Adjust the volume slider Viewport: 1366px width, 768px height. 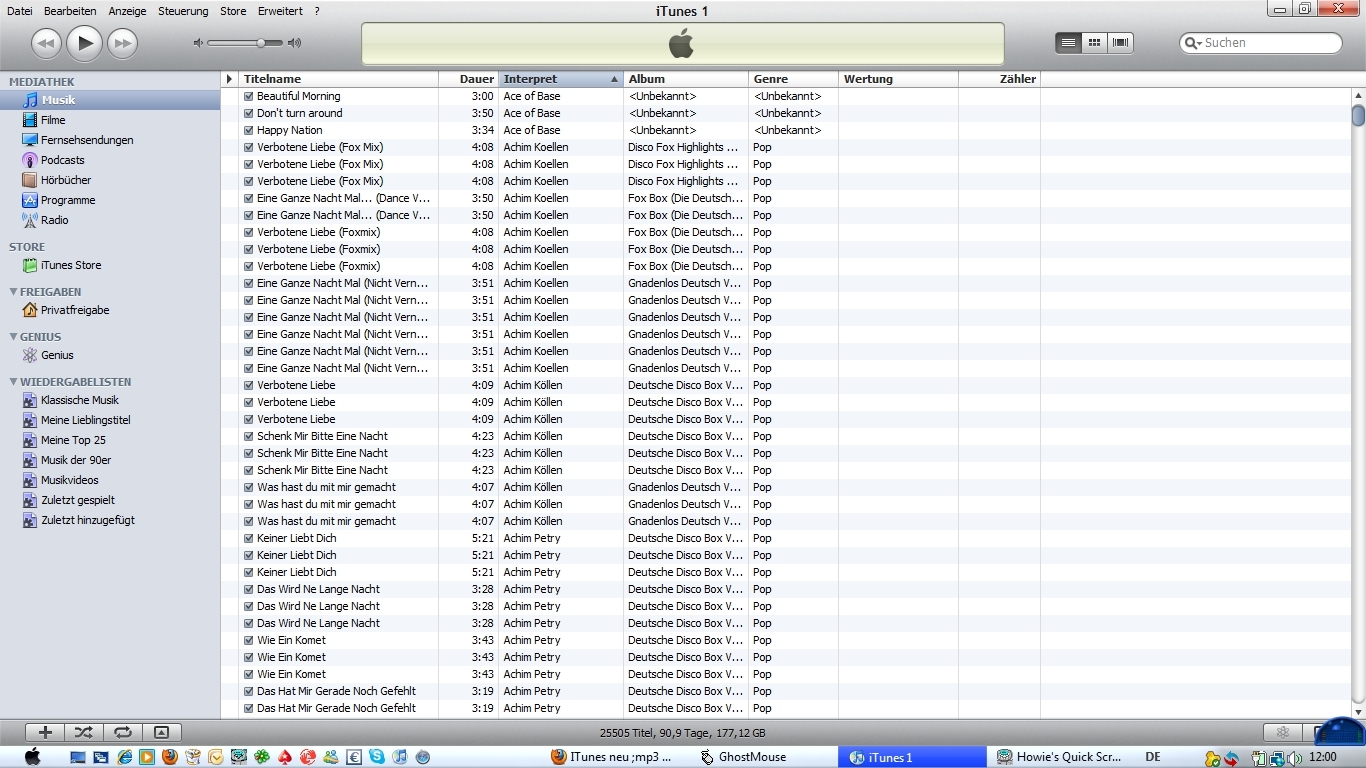click(246, 43)
